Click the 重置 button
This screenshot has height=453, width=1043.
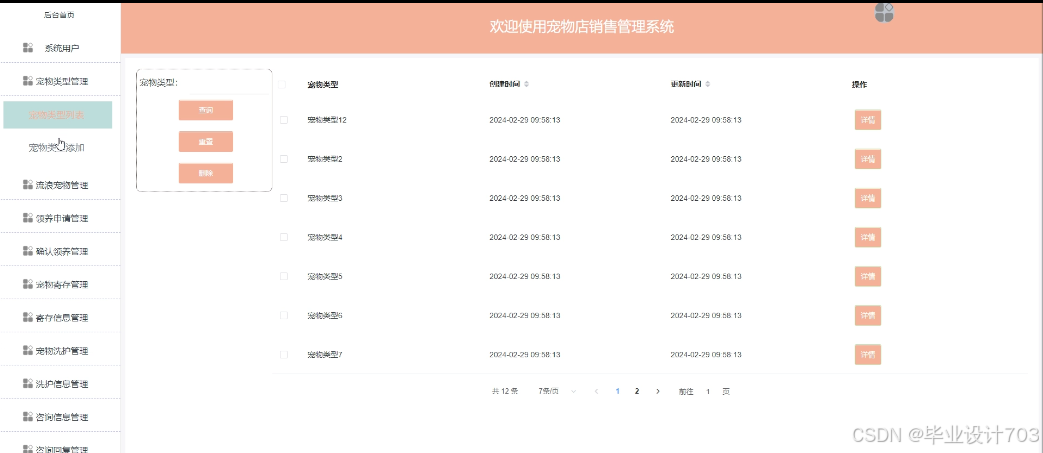206,142
